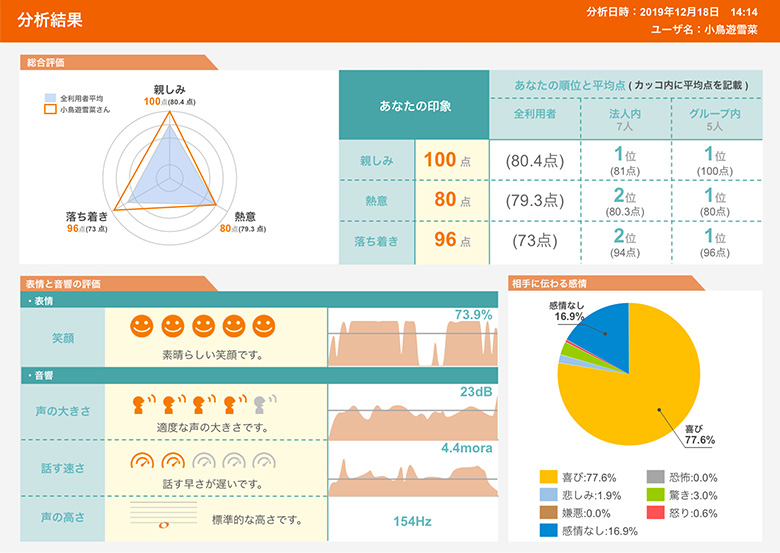
Task: Click the blue 感情なし legend swatch
Action: click(x=547, y=530)
